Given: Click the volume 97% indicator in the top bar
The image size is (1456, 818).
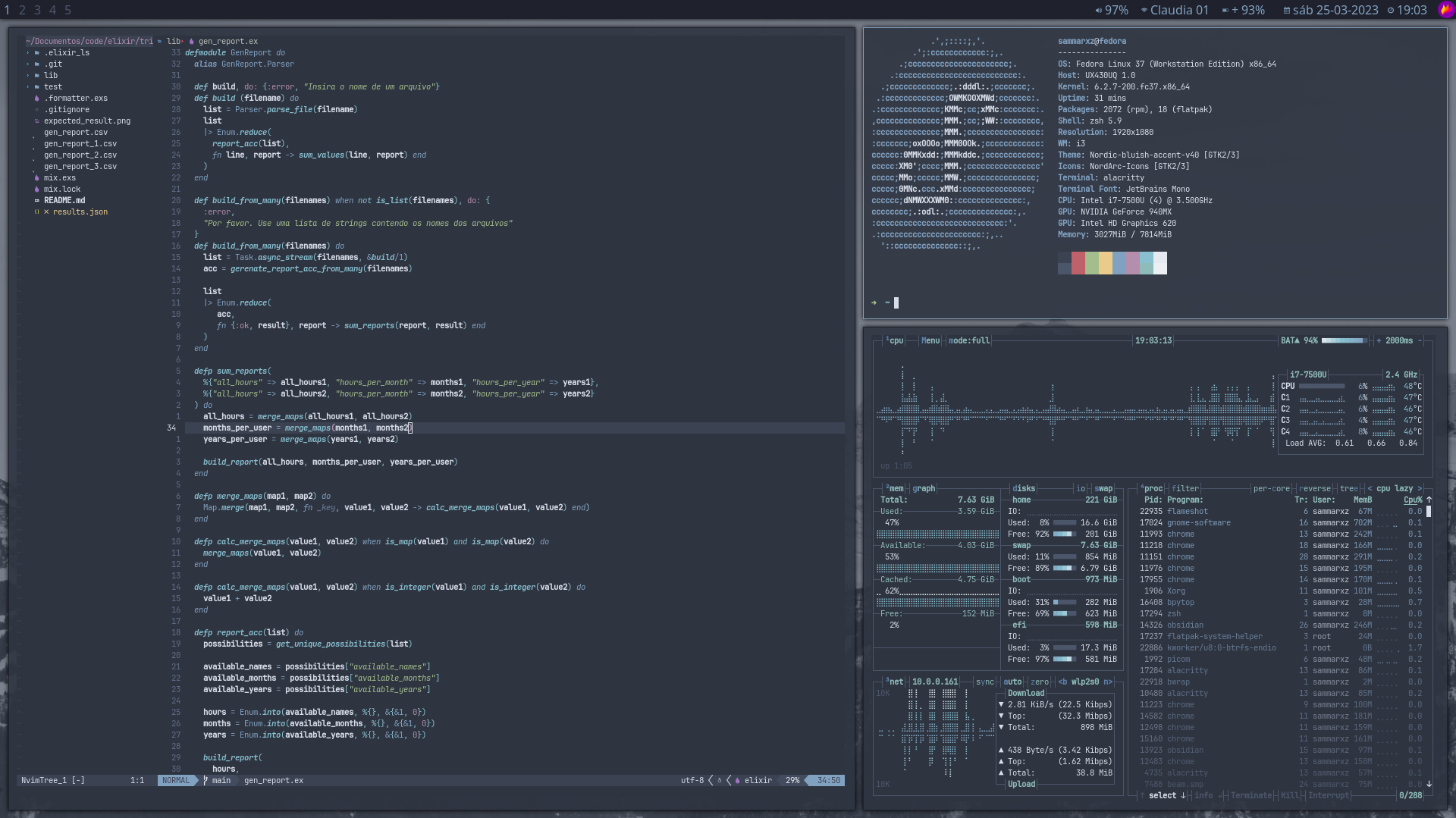Looking at the screenshot, I should click(1112, 10).
